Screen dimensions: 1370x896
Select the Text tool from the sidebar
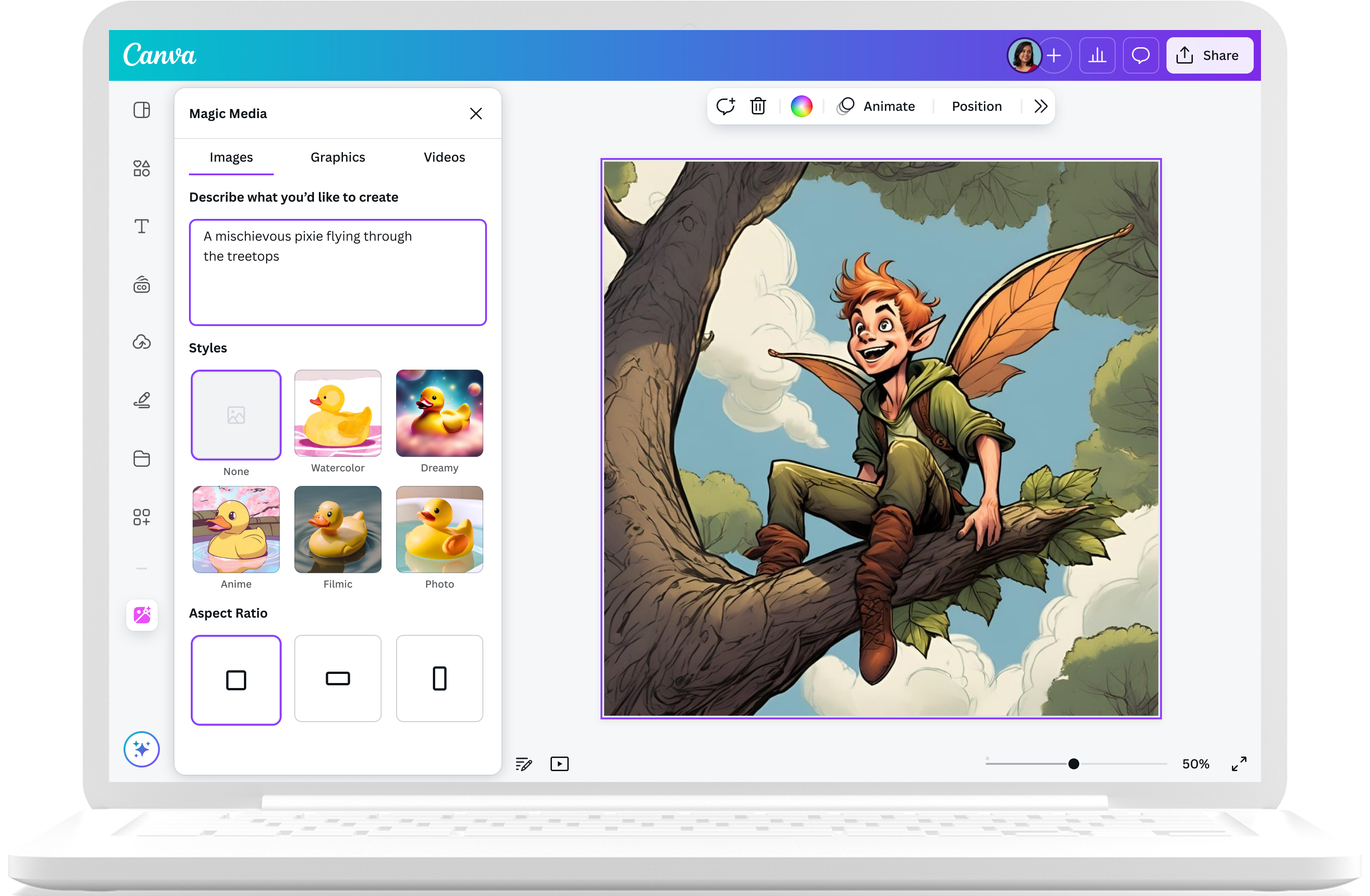[141, 226]
